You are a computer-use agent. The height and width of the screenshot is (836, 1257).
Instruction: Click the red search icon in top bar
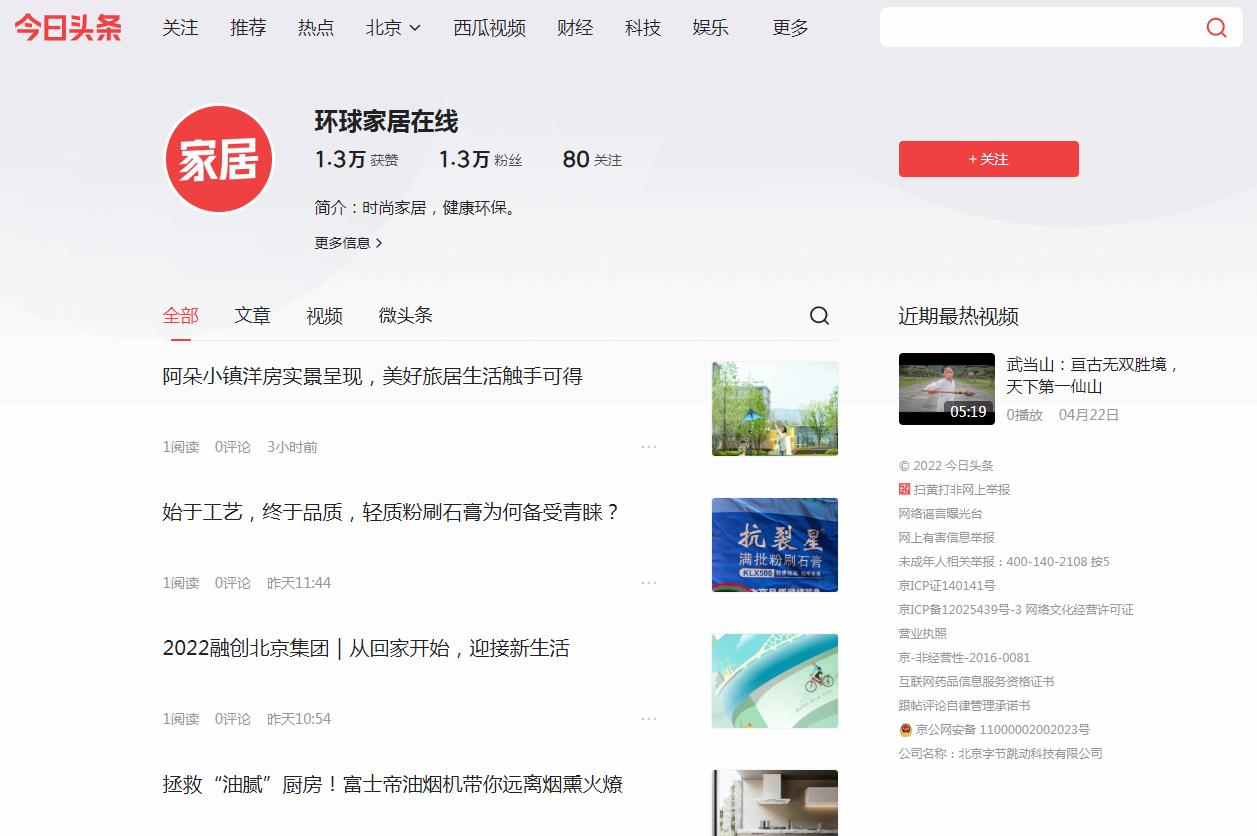click(x=1216, y=28)
